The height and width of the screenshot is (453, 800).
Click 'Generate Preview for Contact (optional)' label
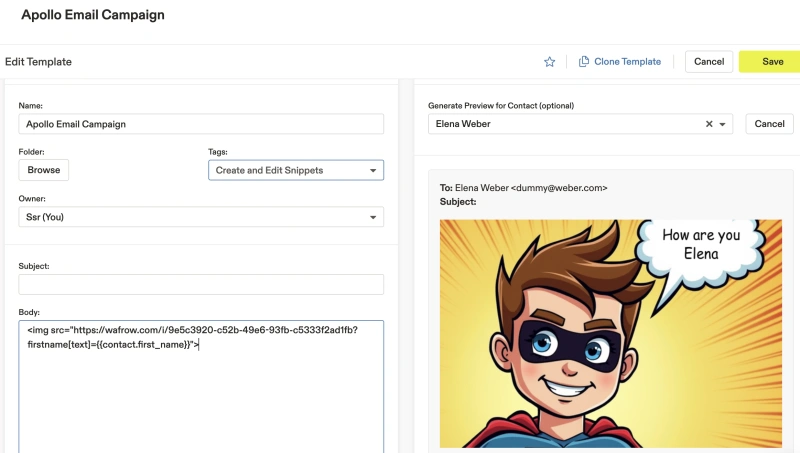click(x=501, y=106)
